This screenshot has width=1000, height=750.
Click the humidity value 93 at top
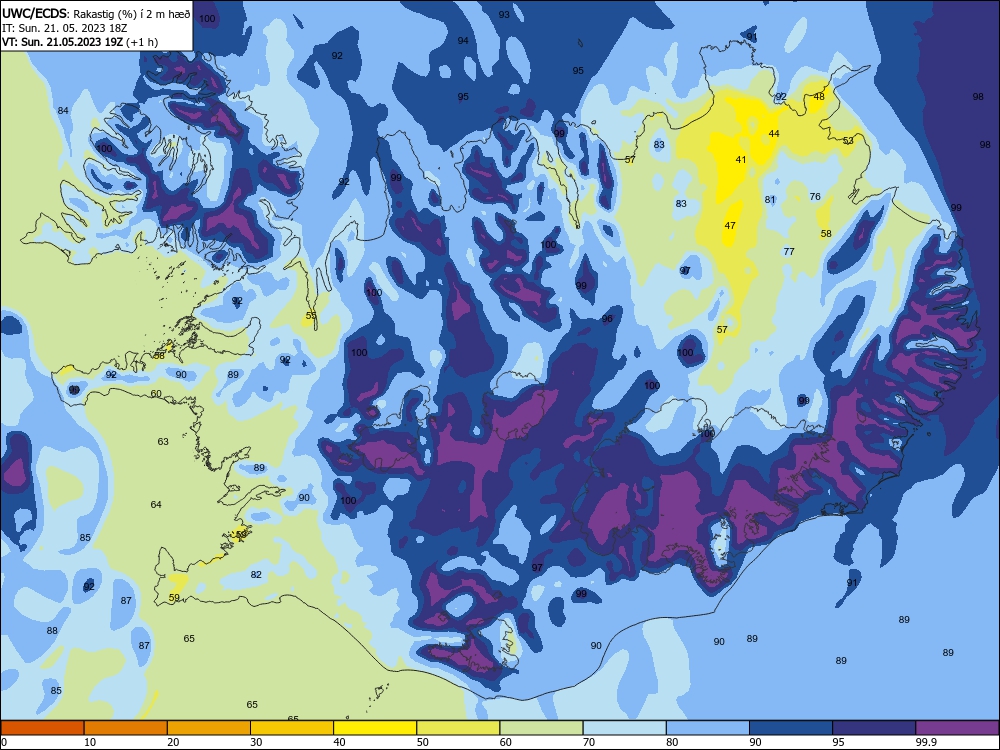(504, 14)
